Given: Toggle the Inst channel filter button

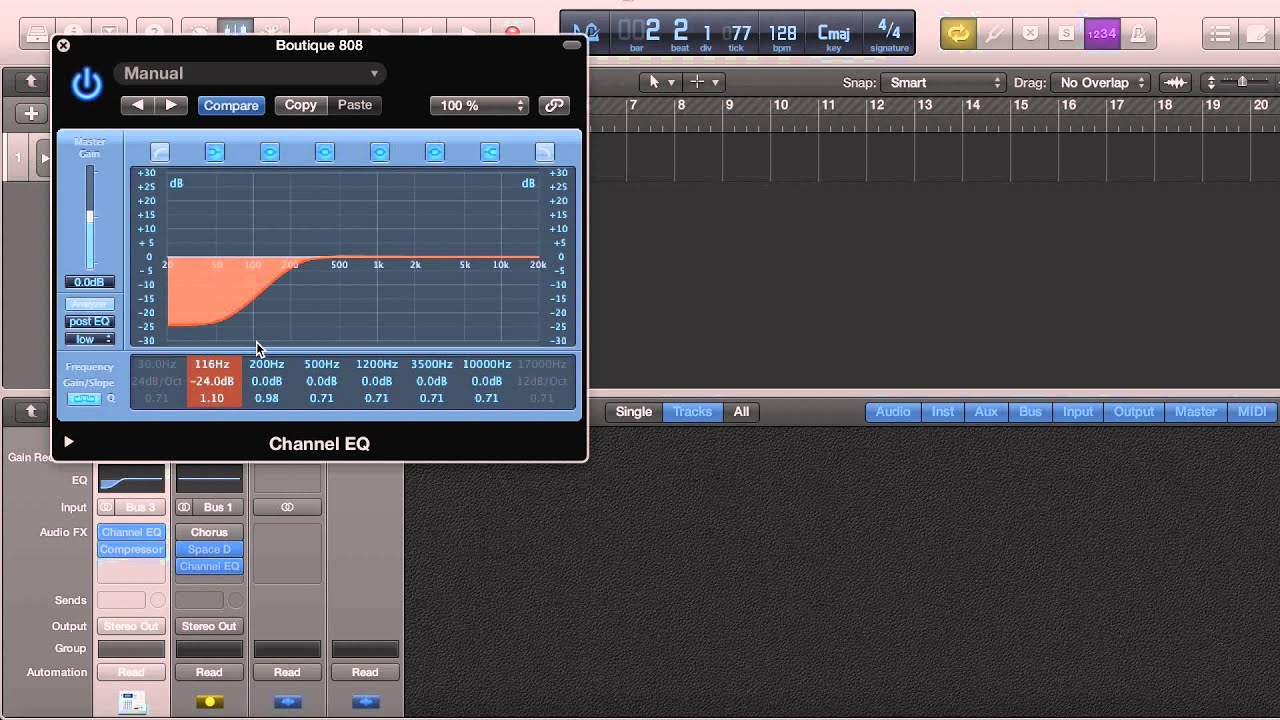Looking at the screenshot, I should point(943,412).
